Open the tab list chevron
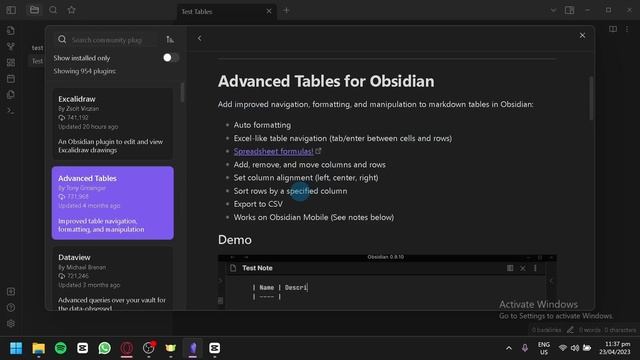Image resolution: width=640 pixels, height=360 pixels. [x=553, y=10]
